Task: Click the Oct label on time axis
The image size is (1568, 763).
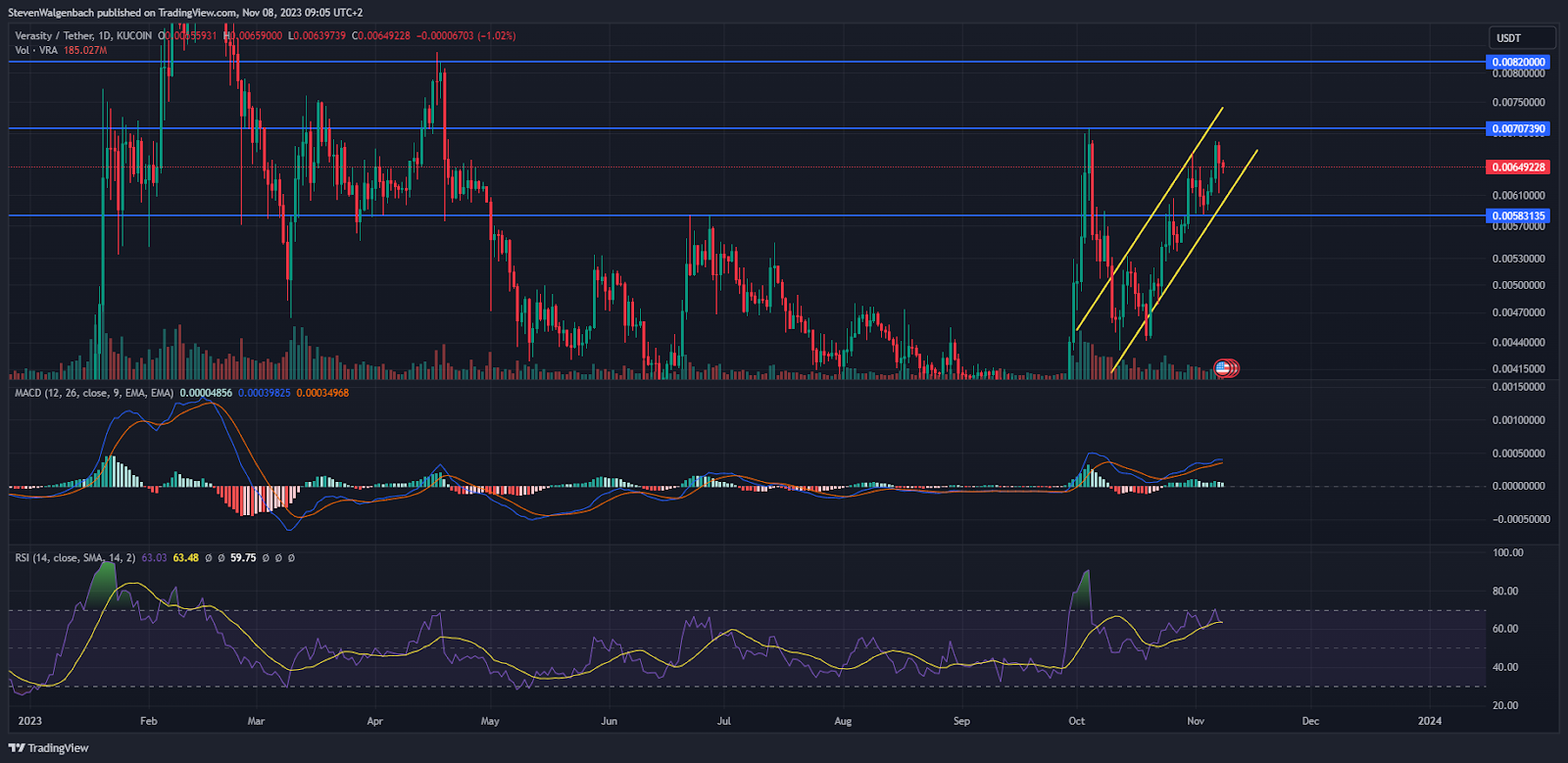Action: pos(1077,721)
